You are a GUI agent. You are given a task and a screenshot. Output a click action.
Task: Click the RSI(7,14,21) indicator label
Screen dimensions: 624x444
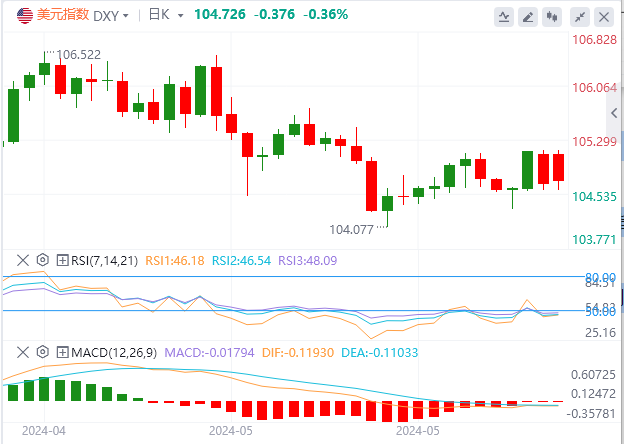[103, 260]
